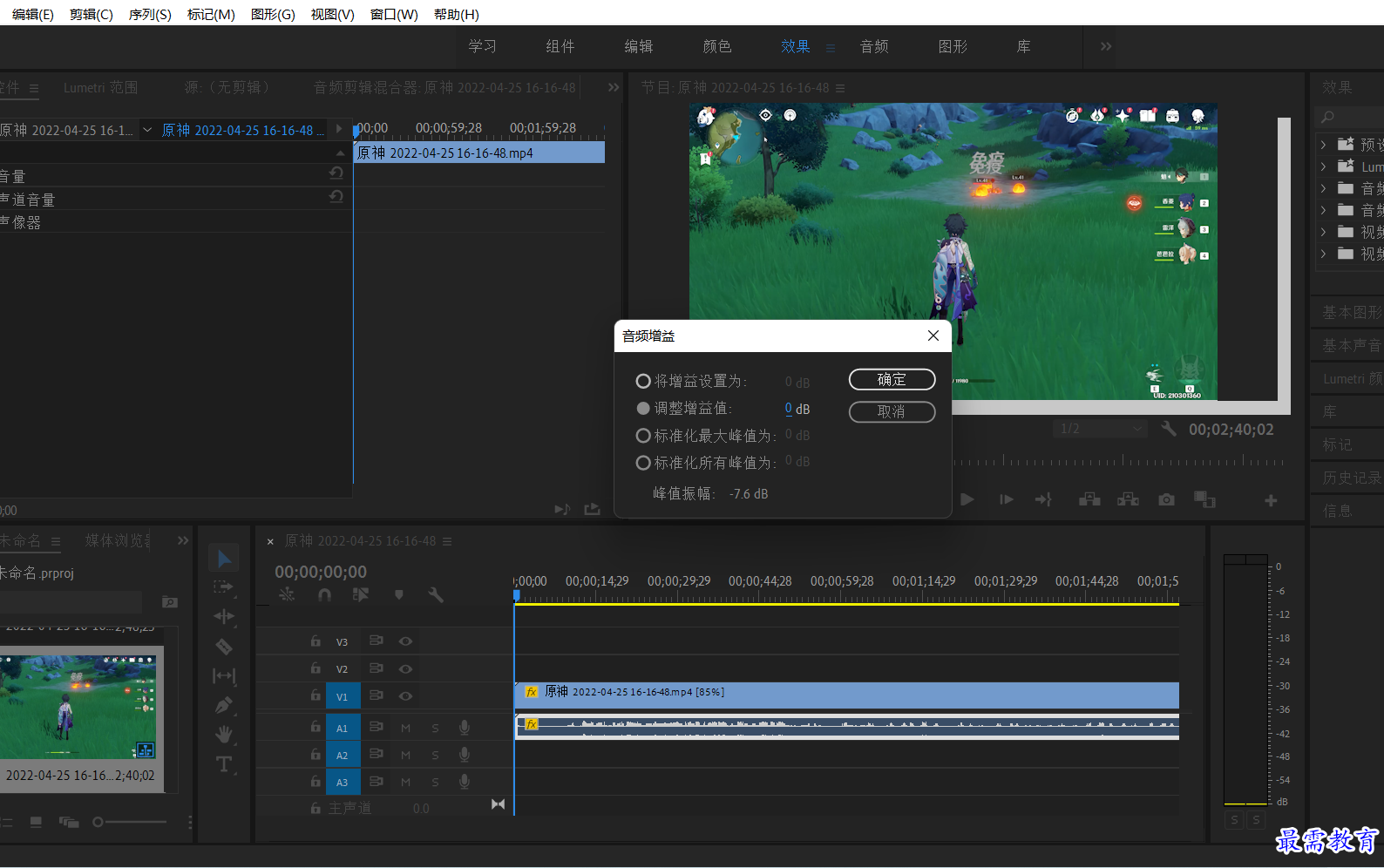The width and height of the screenshot is (1384, 868).
Task: Switch to 颜色 workspace tab
Action: coord(717,46)
